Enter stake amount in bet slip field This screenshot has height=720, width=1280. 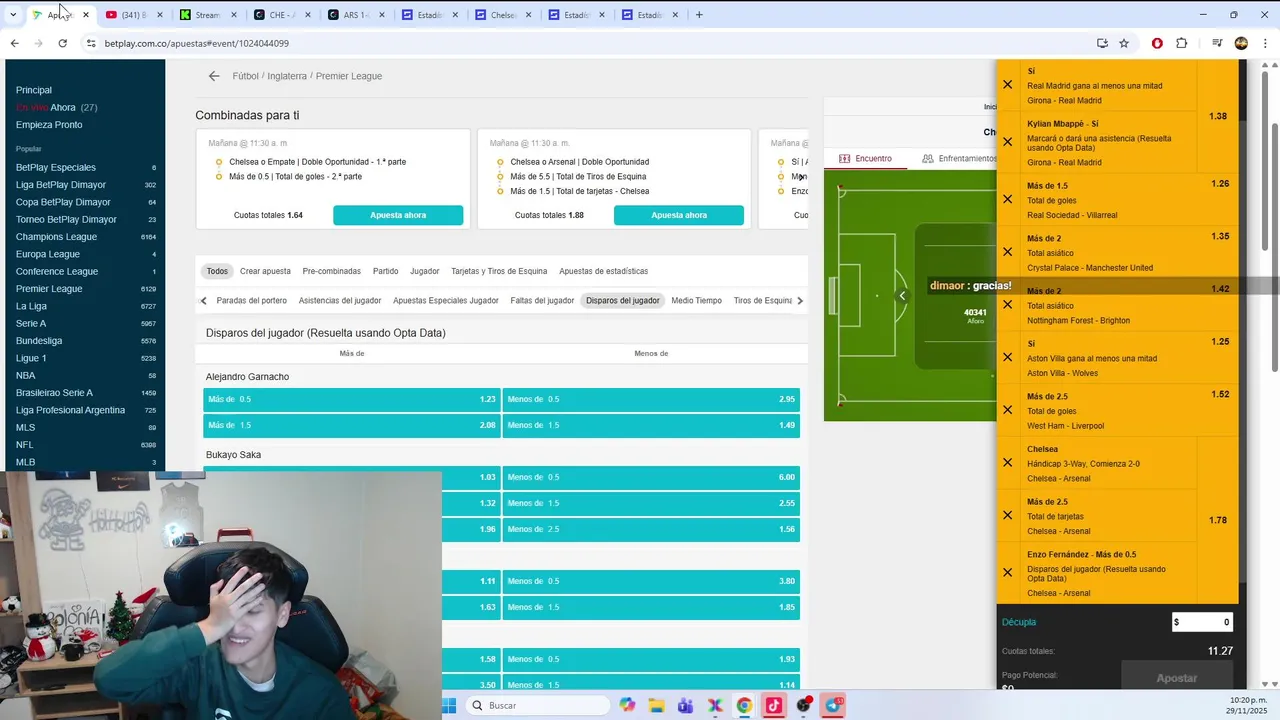tap(1202, 622)
